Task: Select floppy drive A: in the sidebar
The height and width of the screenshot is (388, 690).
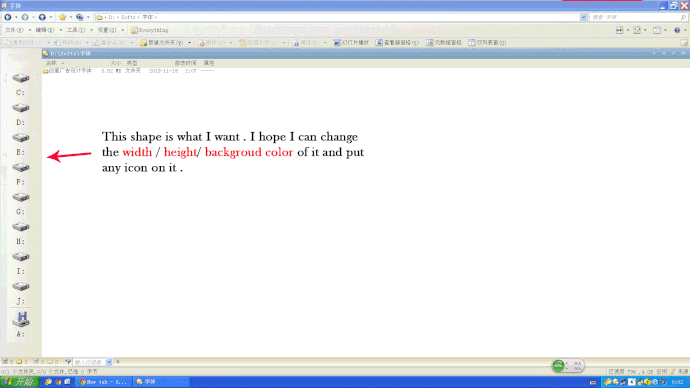Action: pos(21,325)
